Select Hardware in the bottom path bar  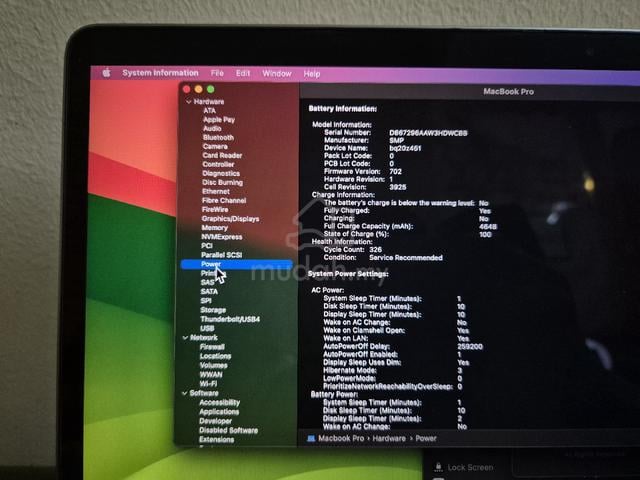[x=389, y=438]
